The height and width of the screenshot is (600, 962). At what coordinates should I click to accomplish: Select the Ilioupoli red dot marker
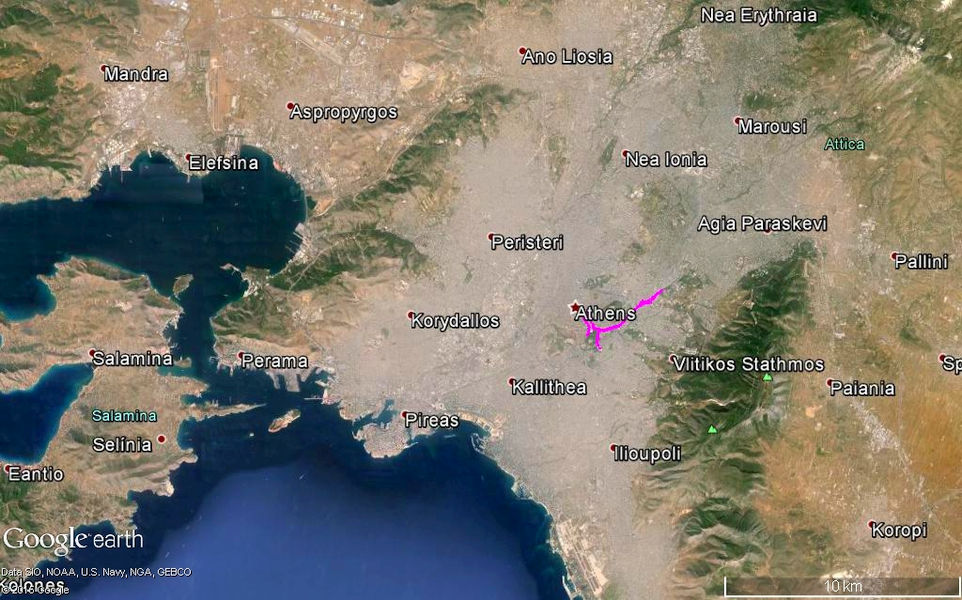[x=614, y=448]
